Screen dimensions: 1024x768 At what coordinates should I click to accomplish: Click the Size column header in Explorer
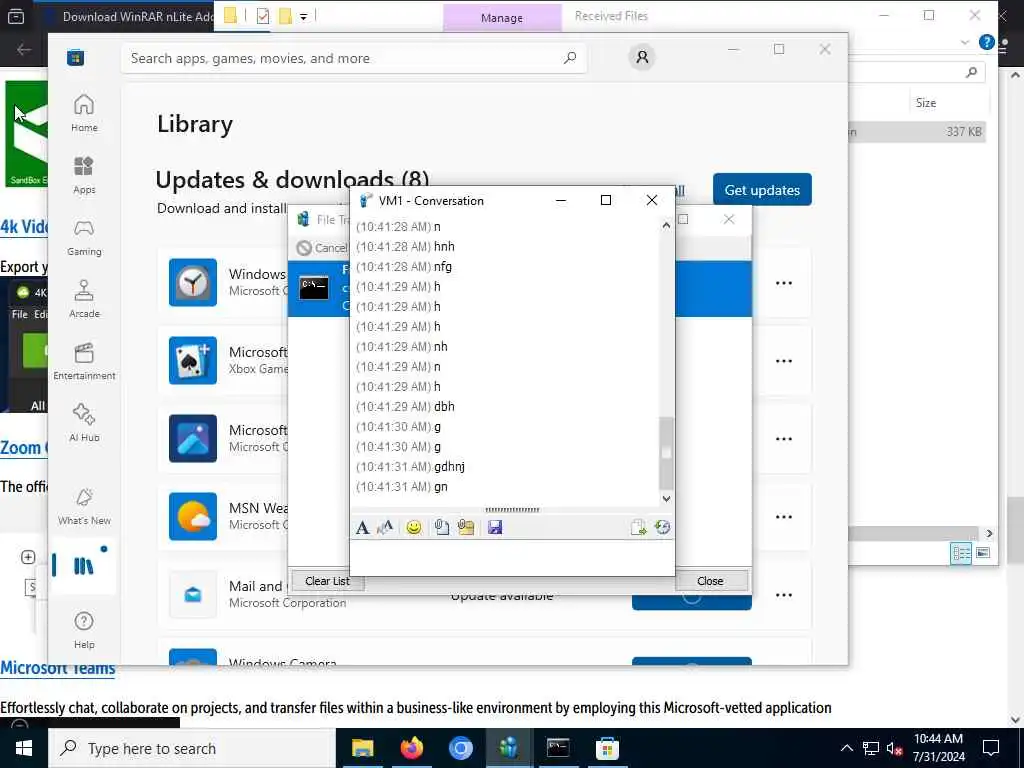(x=926, y=103)
